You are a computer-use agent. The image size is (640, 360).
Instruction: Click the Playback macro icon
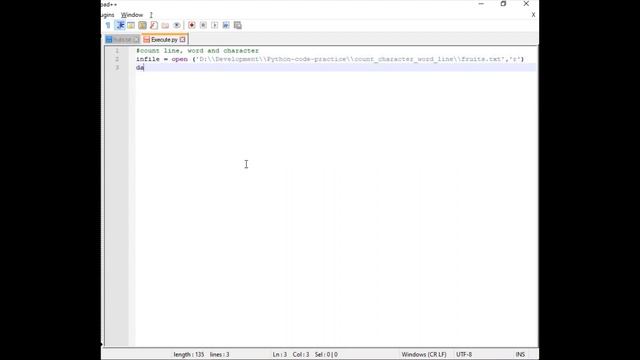[214, 25]
